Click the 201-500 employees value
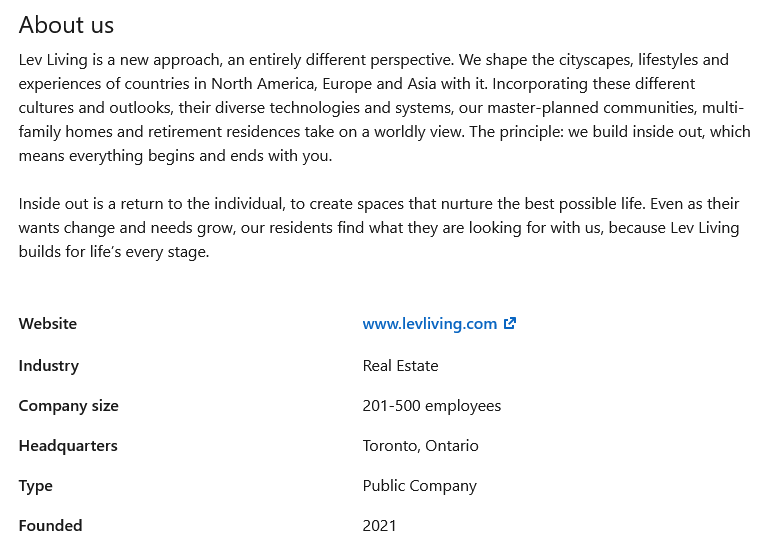768x550 pixels. pos(432,406)
